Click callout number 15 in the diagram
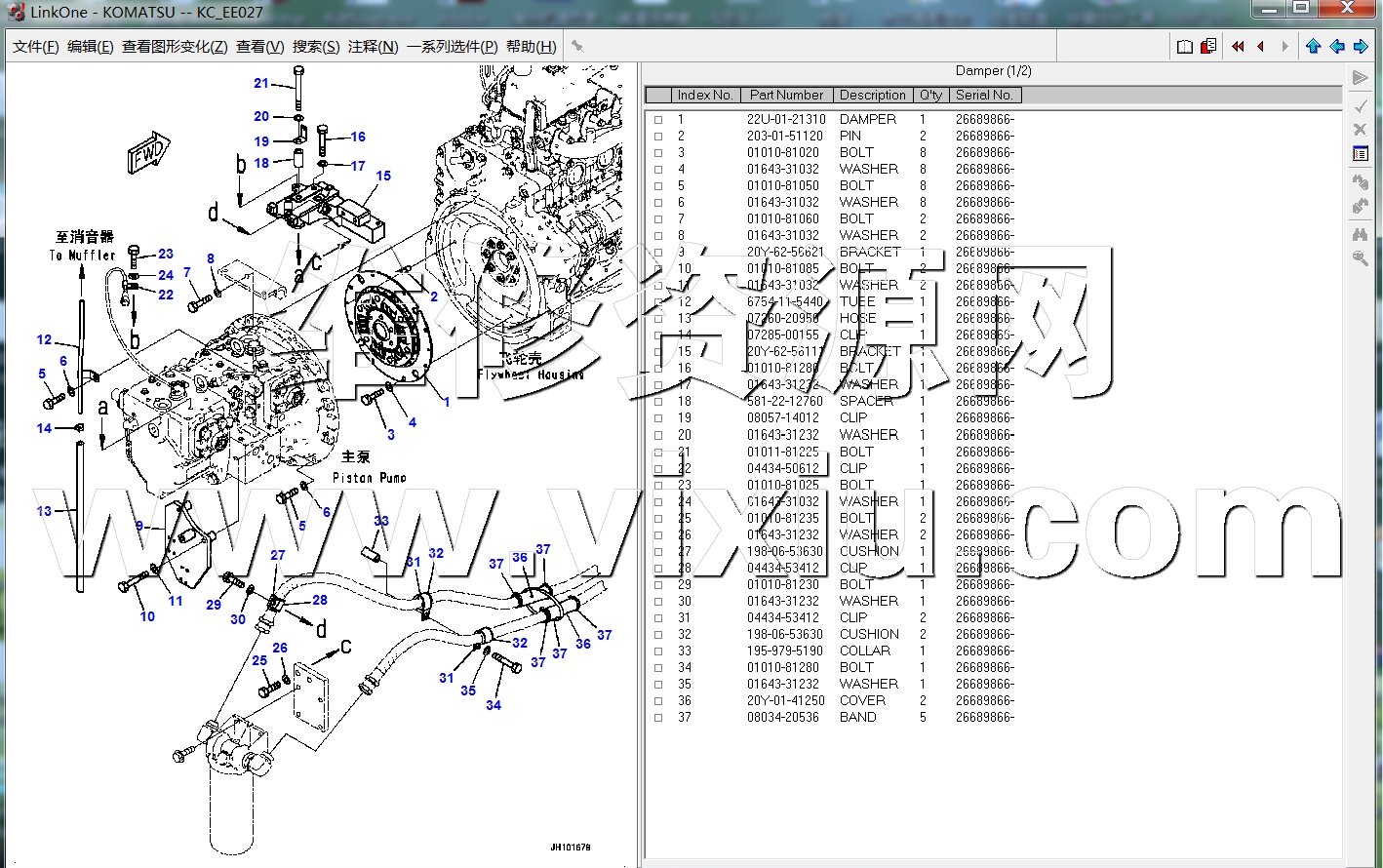Viewport: 1383px width, 868px height. pyautogui.click(x=383, y=176)
